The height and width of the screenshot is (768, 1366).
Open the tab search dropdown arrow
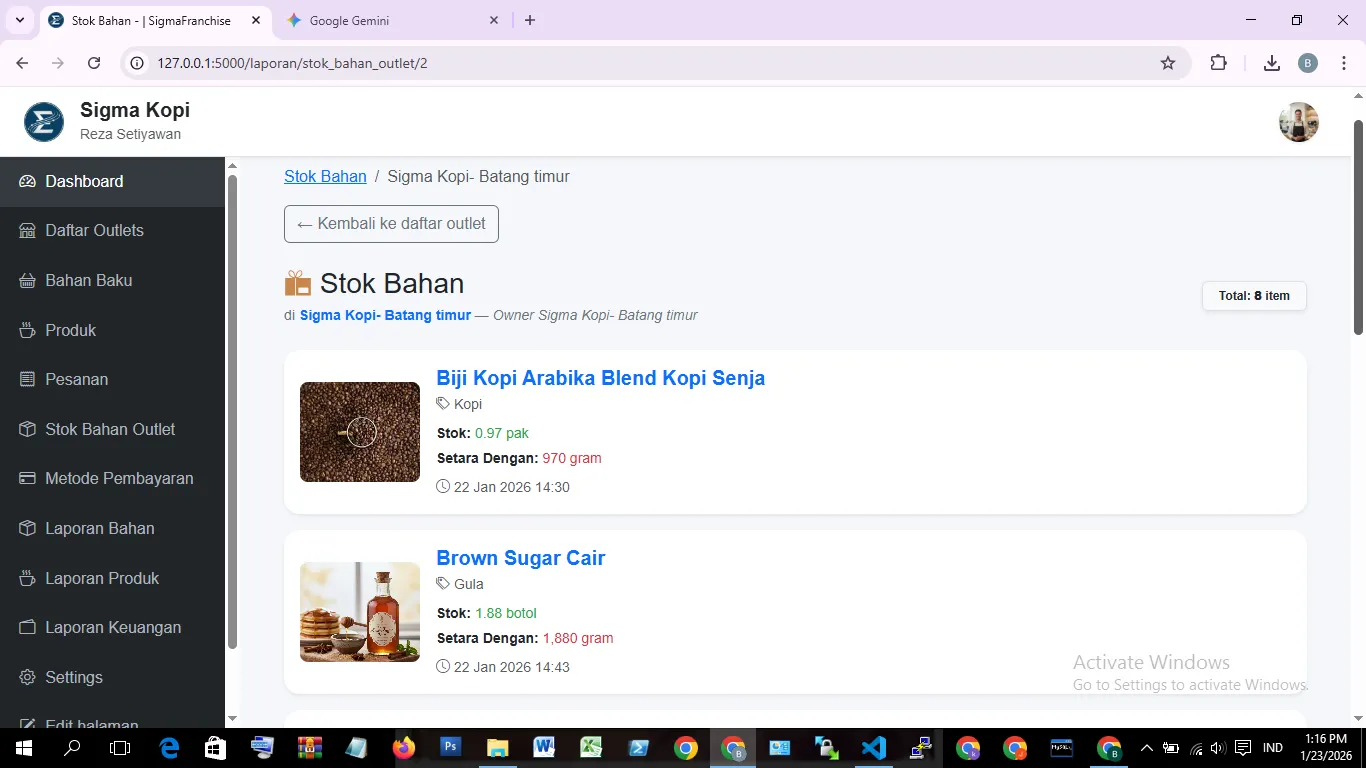[19, 20]
